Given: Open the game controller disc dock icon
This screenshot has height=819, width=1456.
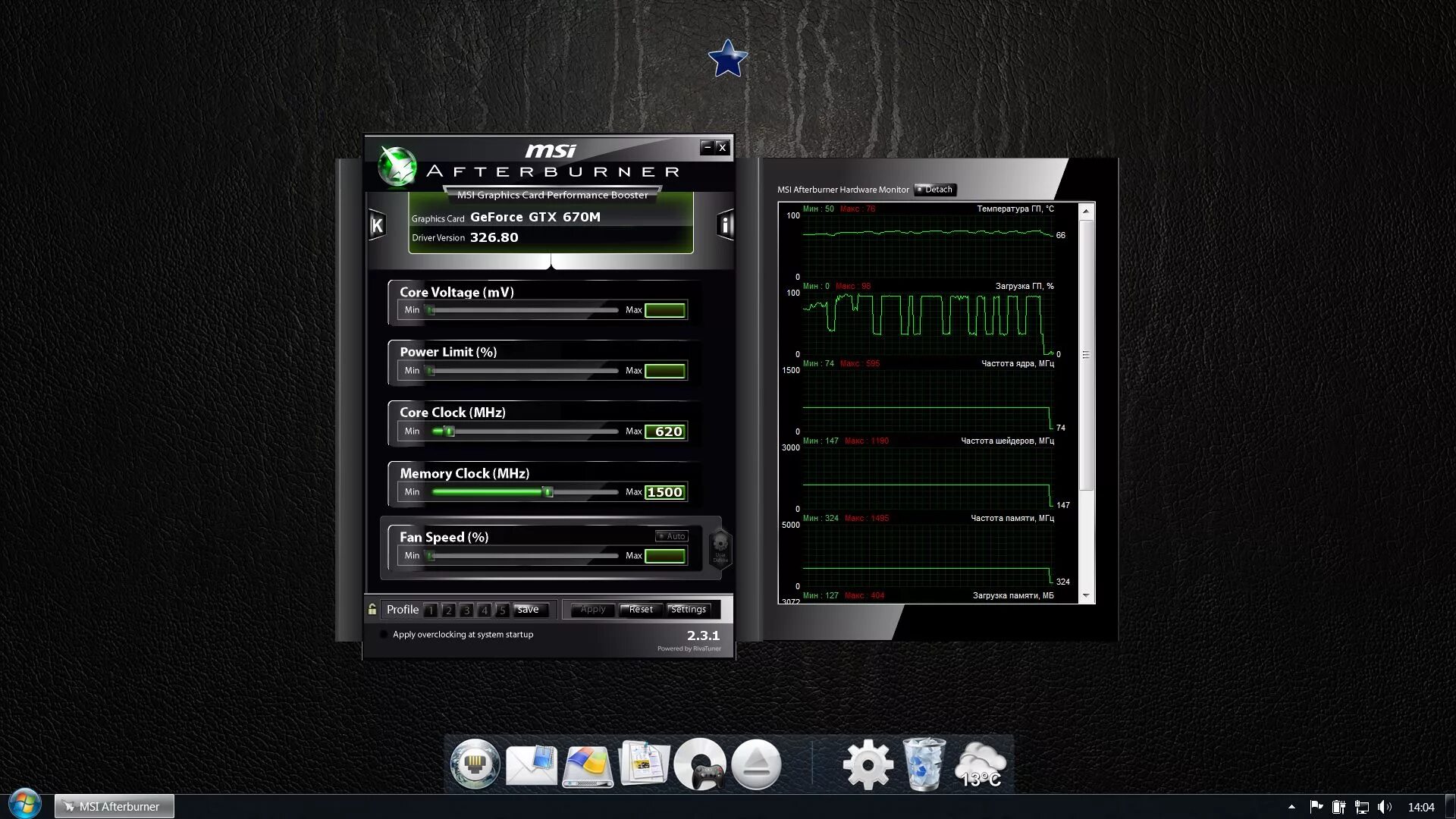Looking at the screenshot, I should point(700,764).
